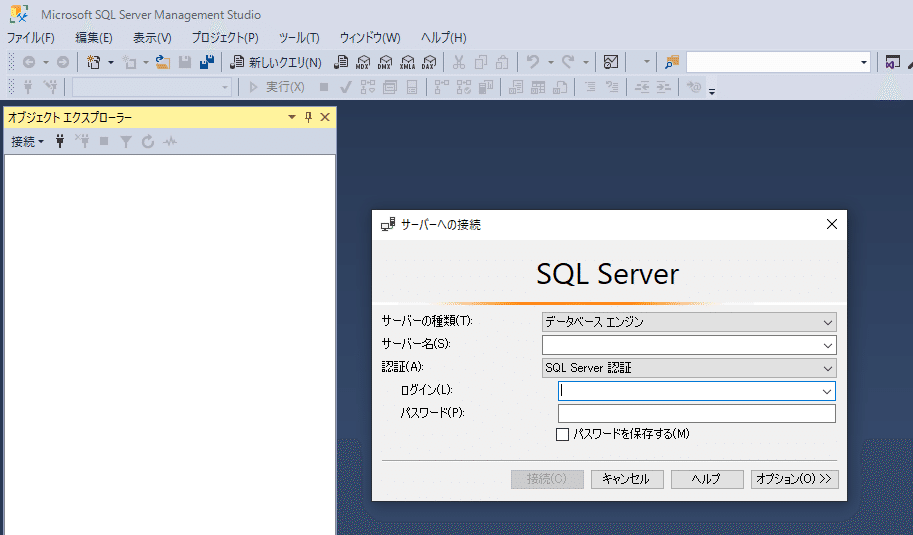Click the Activity Monitor pulse icon in Object Explorer
The width and height of the screenshot is (913, 535).
169,141
